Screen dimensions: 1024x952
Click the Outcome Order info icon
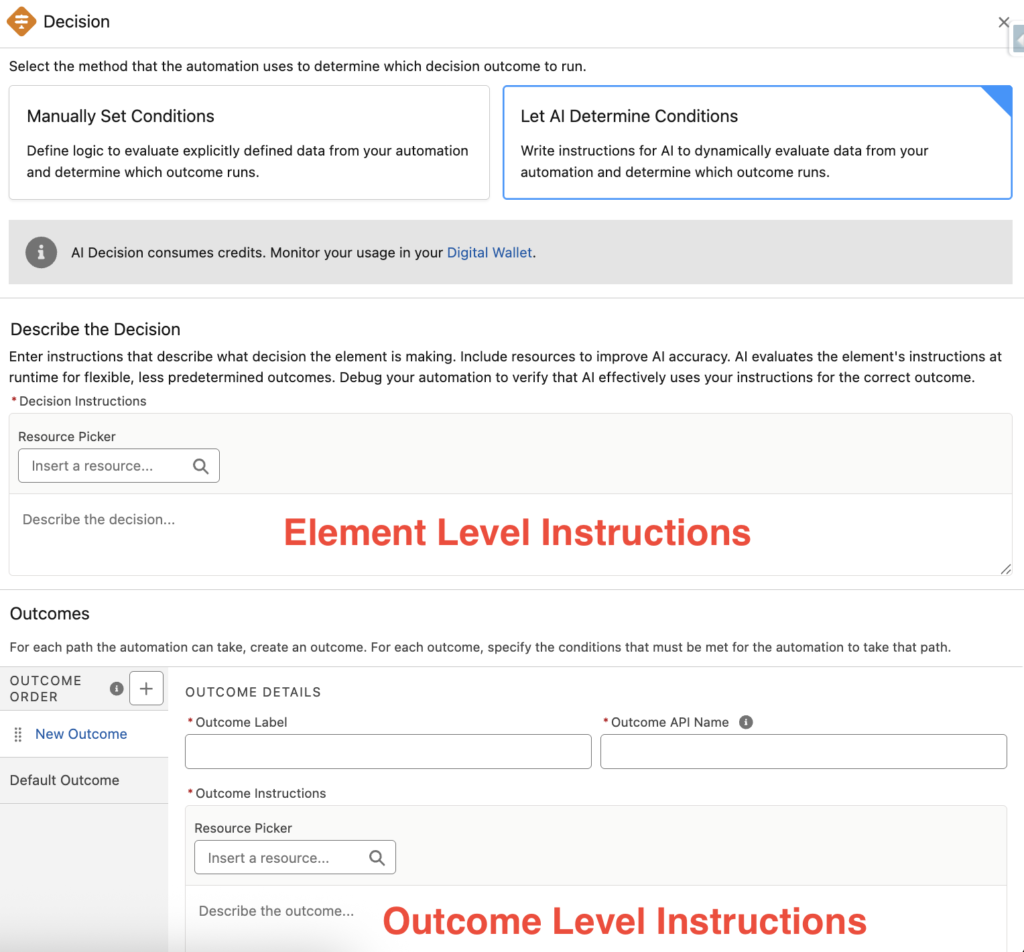pyautogui.click(x=116, y=688)
